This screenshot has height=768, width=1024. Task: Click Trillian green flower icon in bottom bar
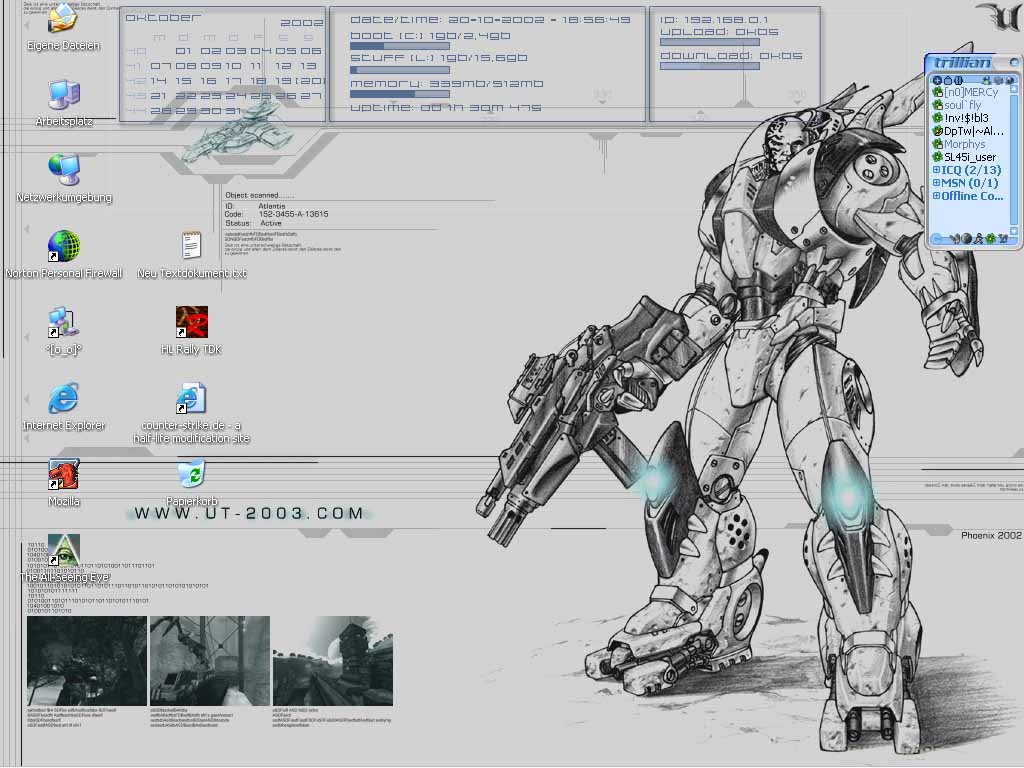click(x=991, y=239)
